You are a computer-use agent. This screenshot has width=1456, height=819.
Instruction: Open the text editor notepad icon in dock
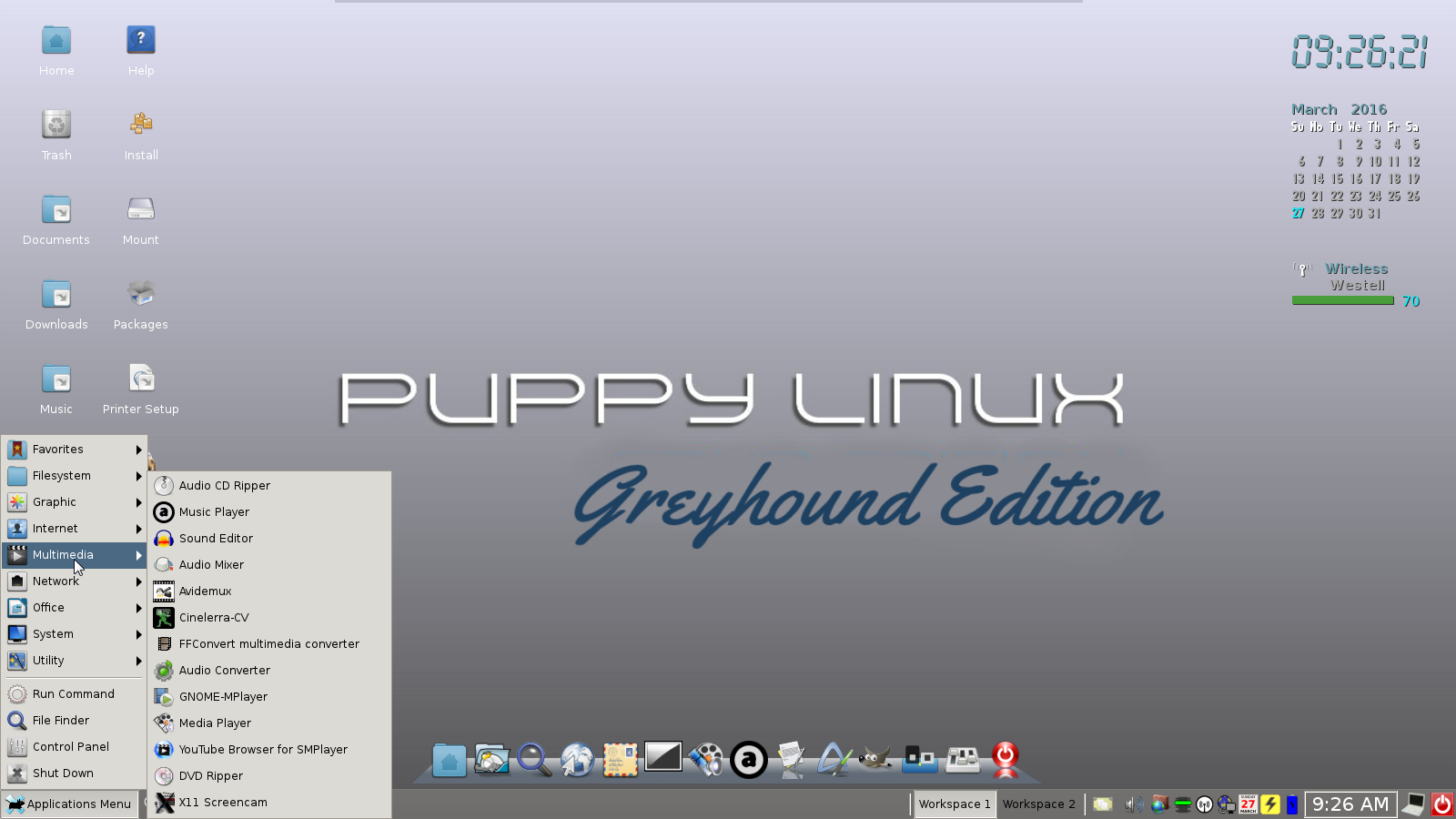coord(792,760)
